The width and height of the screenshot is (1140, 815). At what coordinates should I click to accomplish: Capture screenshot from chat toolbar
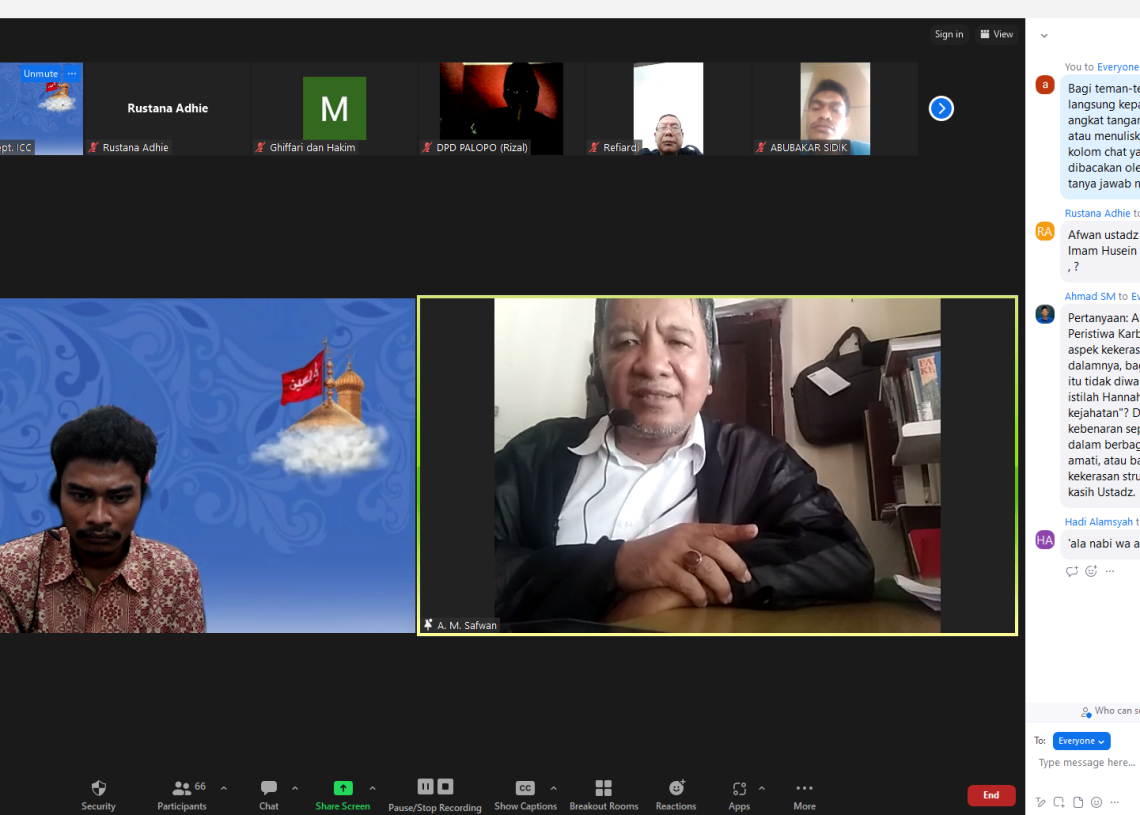pos(1059,802)
